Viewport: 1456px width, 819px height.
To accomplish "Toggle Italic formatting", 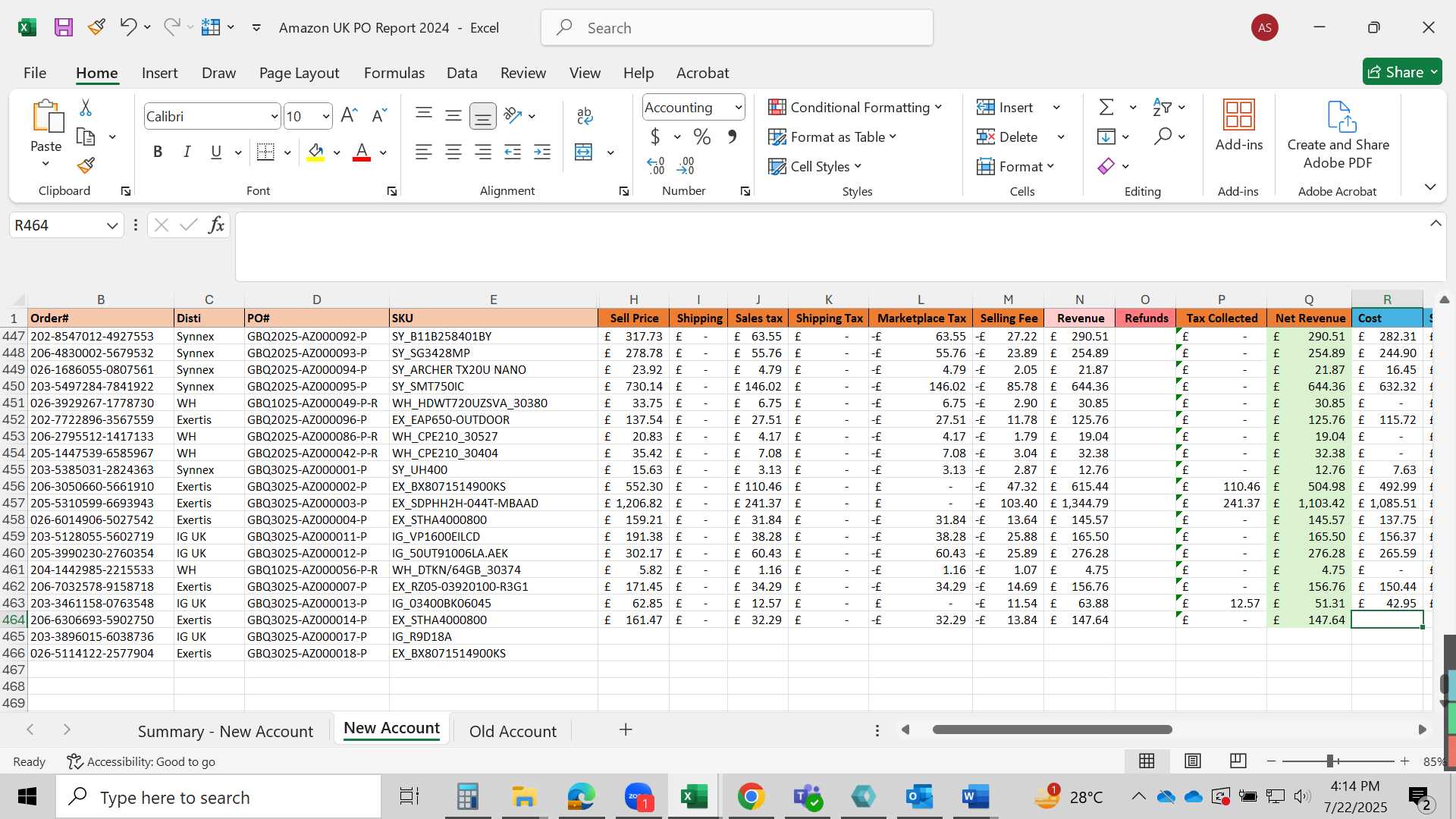I will [x=187, y=152].
